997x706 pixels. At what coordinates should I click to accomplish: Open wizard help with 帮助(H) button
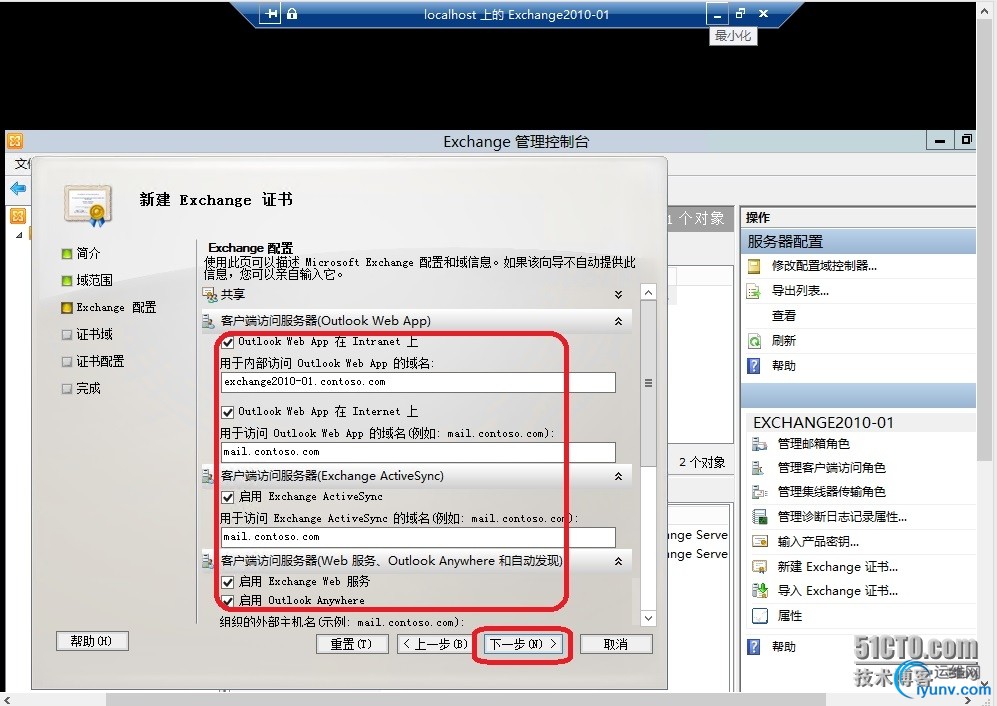tap(92, 641)
